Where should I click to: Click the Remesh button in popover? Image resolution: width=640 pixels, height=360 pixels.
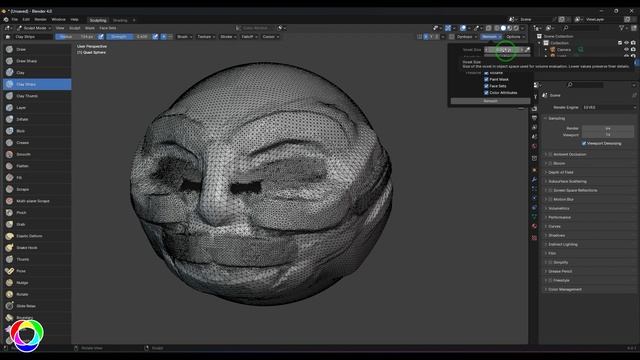(x=490, y=101)
